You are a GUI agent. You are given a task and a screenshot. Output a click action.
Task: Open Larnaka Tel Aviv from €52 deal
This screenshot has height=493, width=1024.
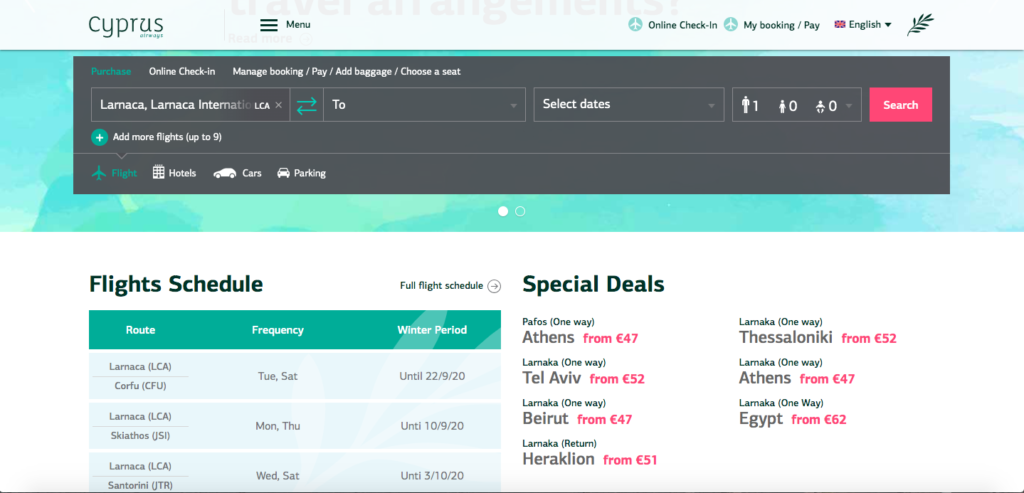tap(583, 373)
